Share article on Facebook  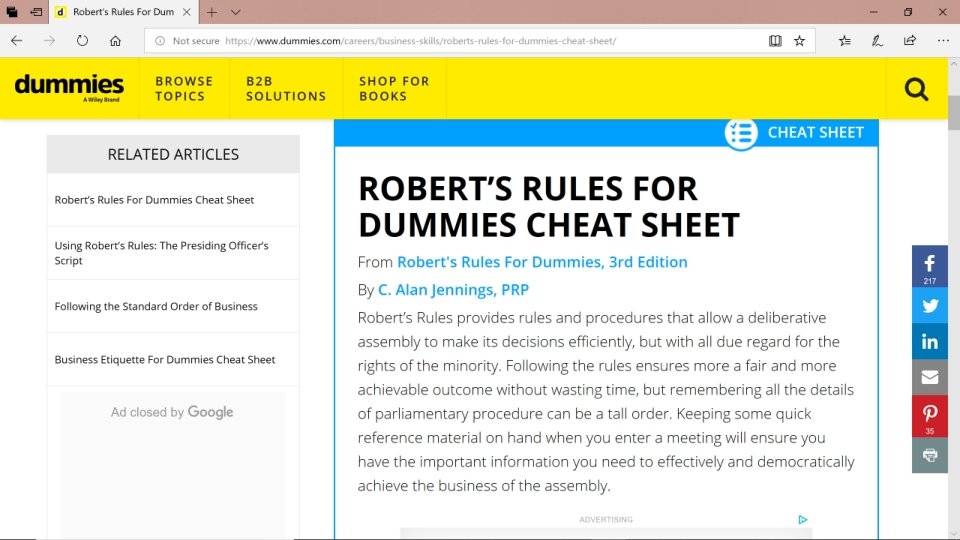929,266
